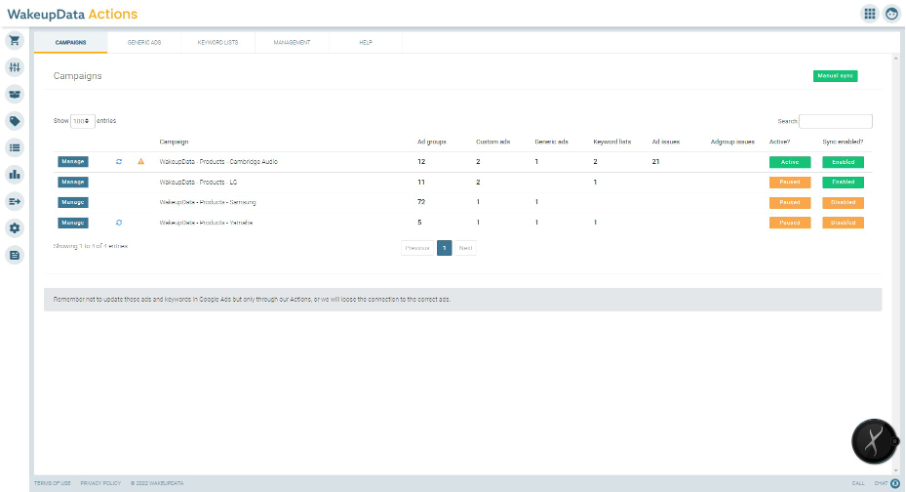This screenshot has height=492, width=906.
Task: Select page 1 in pagination
Action: [444, 248]
